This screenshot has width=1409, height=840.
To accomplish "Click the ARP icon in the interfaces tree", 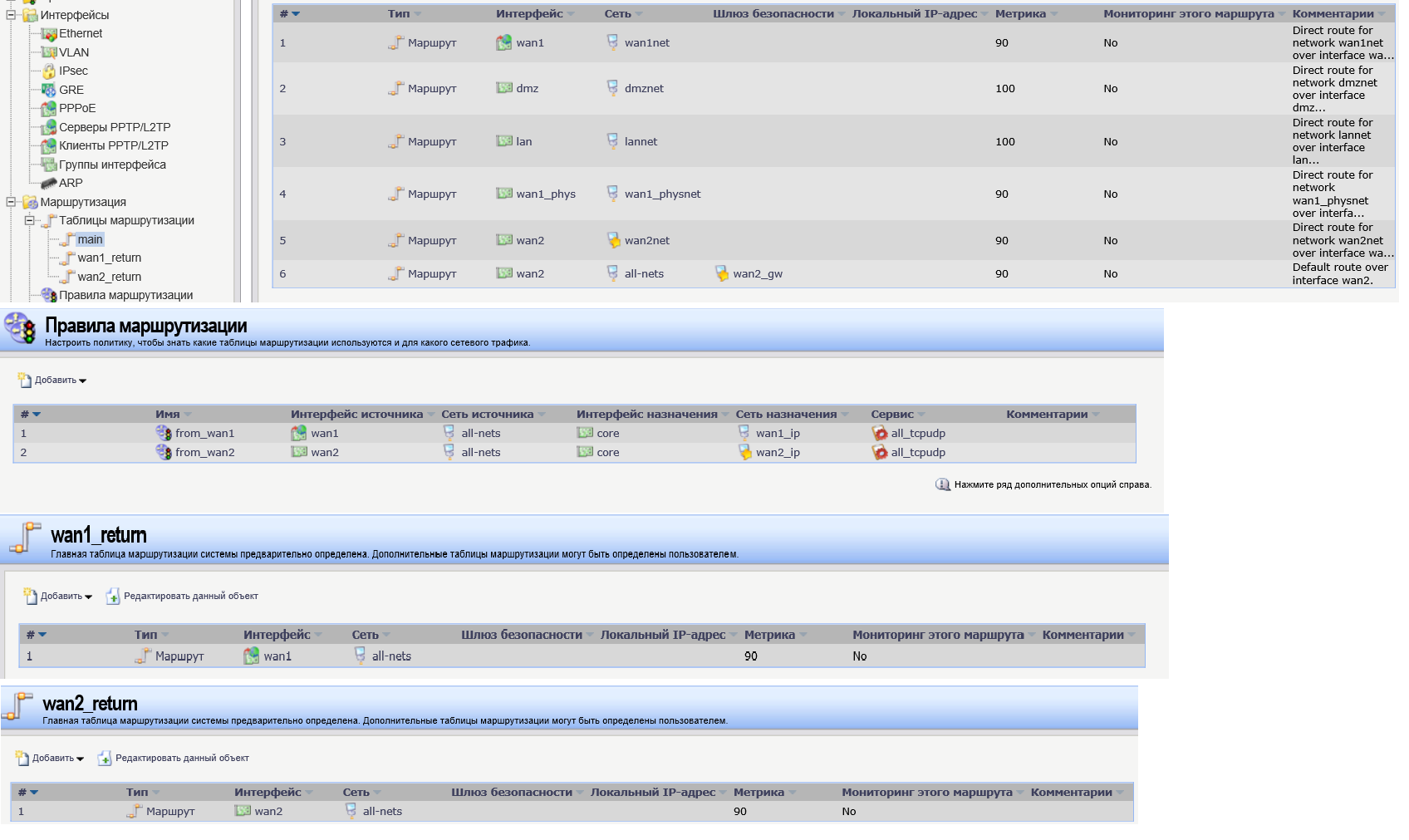I will click(49, 183).
